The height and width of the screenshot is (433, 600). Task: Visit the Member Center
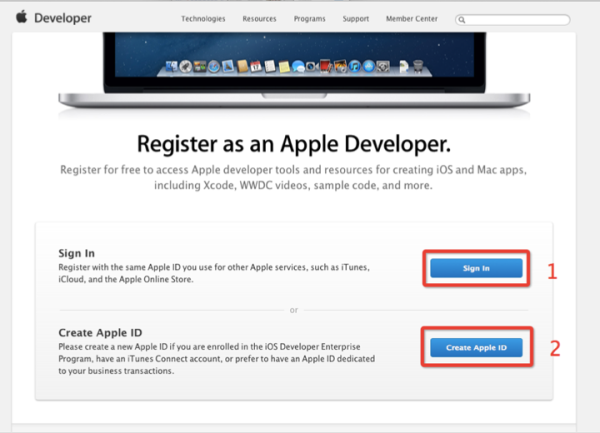(412, 19)
